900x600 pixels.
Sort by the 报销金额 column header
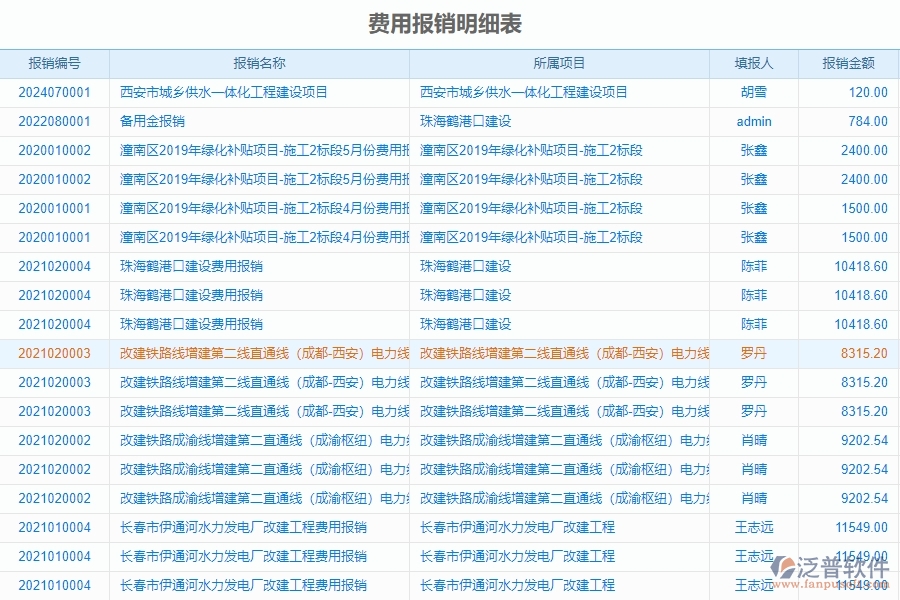click(847, 62)
